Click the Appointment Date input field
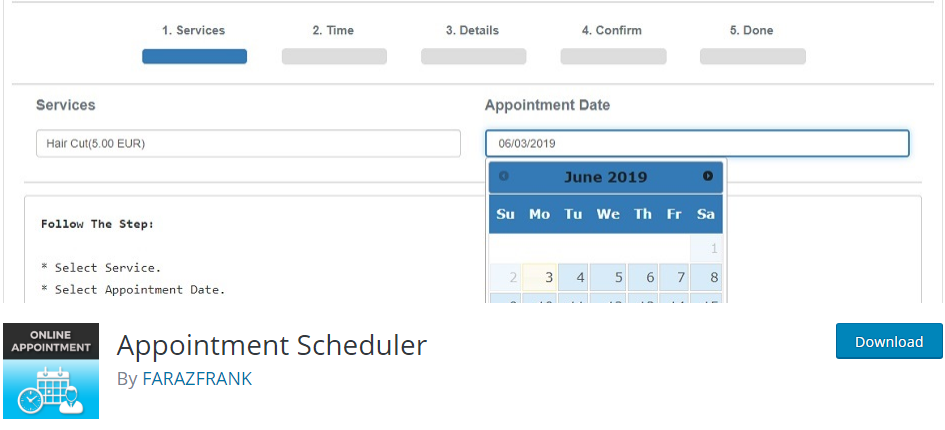Viewport: 945px width, 430px height. tap(697, 143)
